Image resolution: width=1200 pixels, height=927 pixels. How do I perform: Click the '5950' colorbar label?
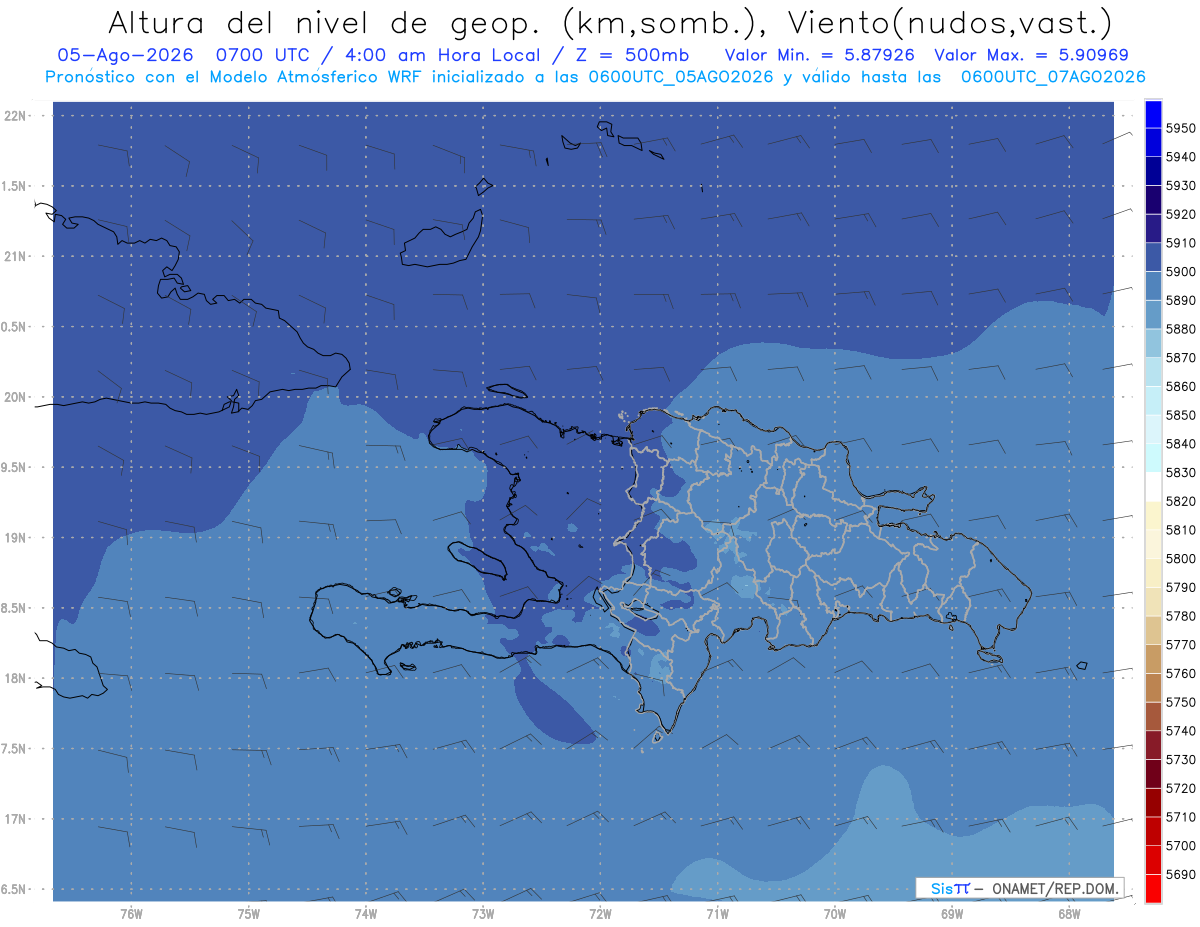[x=1181, y=128]
